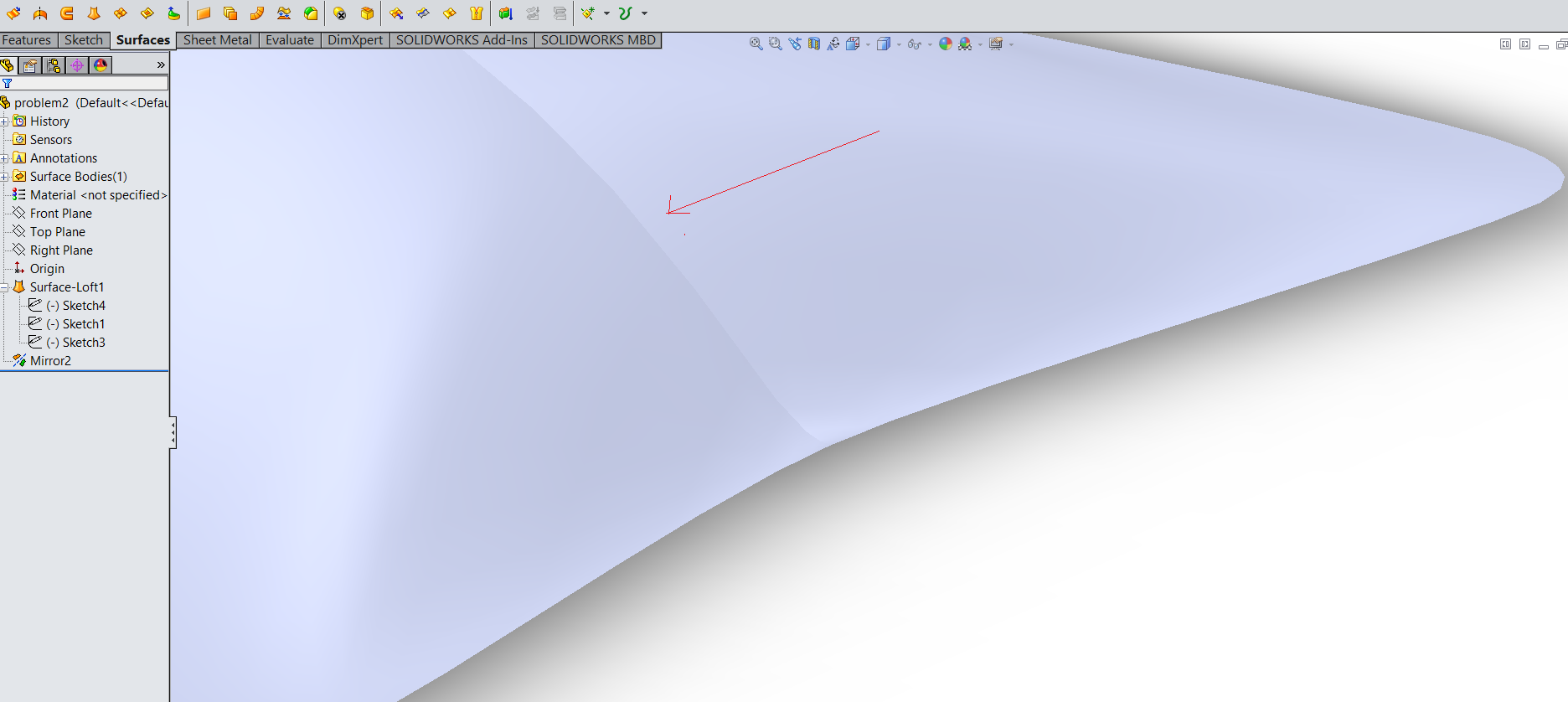Click the Curves tool icon
1568x702 pixels.
626,13
